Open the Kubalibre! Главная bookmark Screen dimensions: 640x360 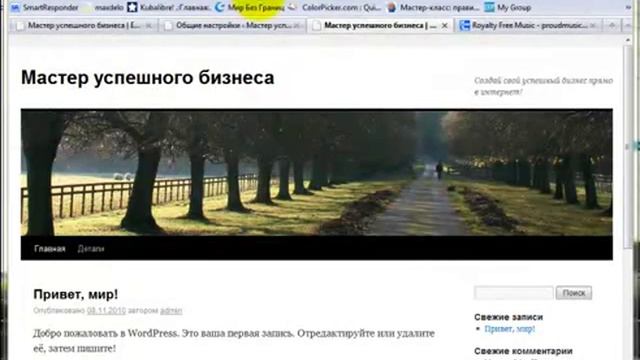[169, 7]
